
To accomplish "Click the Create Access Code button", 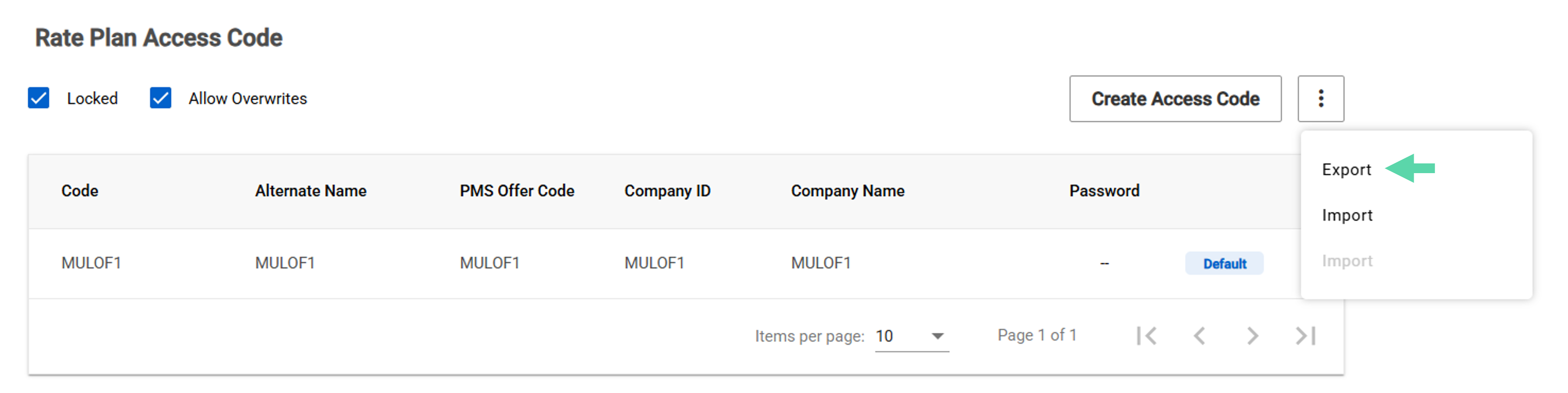I will tap(1175, 99).
